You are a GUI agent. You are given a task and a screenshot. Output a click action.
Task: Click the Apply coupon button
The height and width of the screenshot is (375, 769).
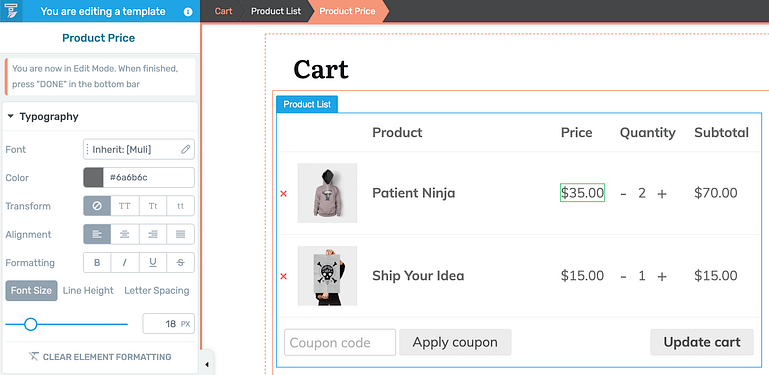pos(455,342)
